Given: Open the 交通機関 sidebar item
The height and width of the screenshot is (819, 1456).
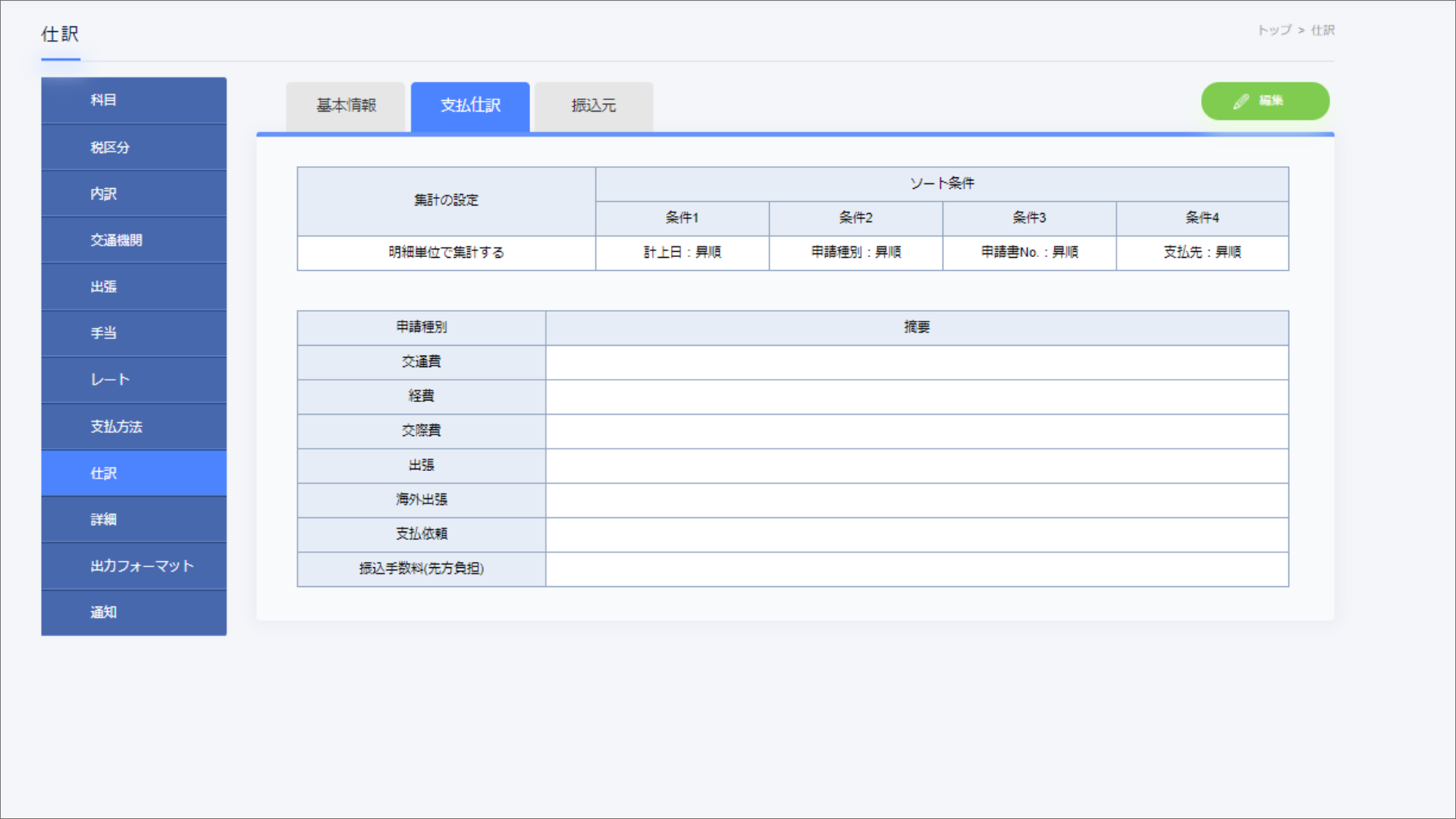Looking at the screenshot, I should click(x=133, y=240).
